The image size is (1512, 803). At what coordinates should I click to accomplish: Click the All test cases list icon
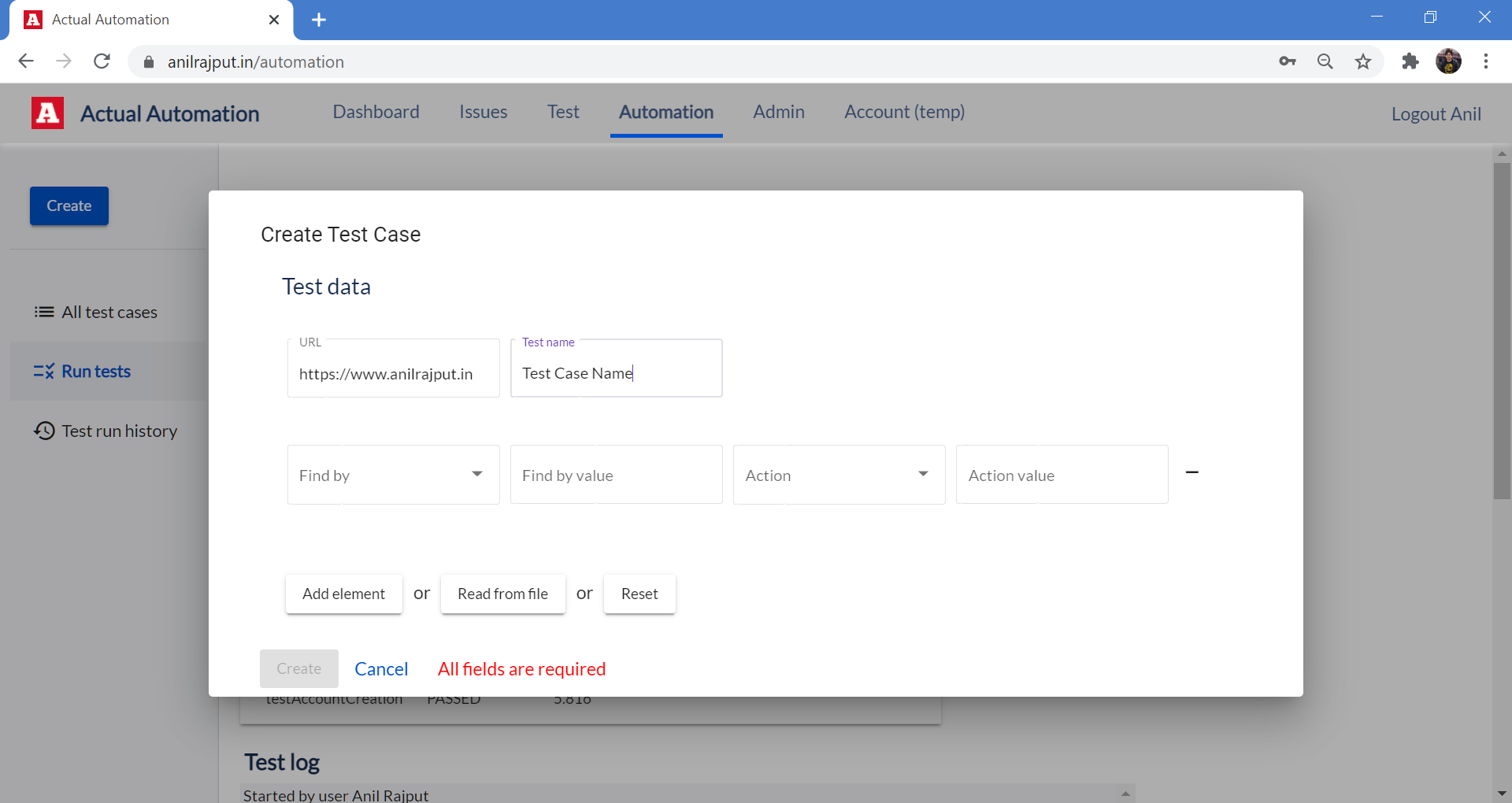[44, 313]
